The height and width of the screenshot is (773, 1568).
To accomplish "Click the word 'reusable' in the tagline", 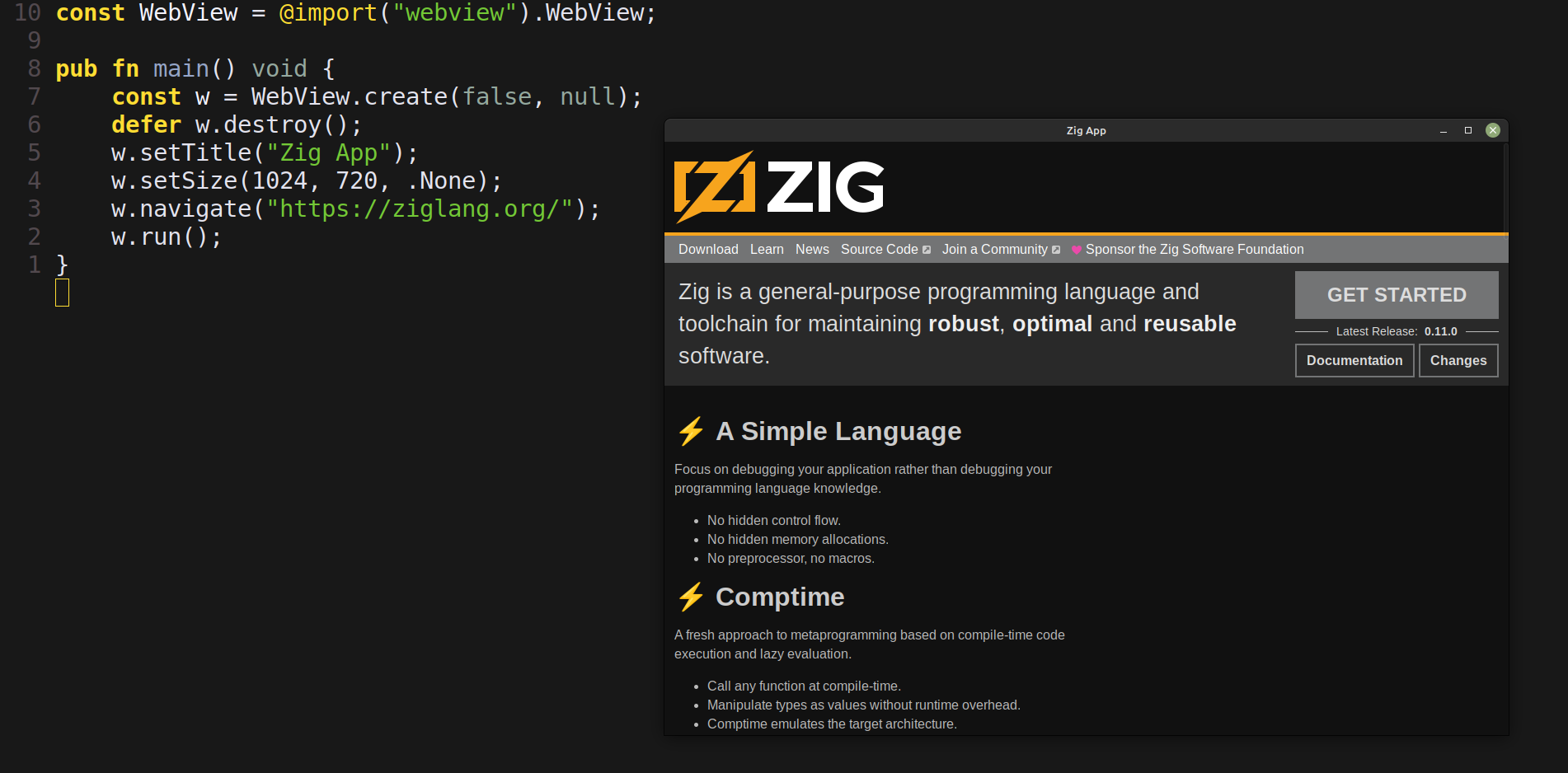I will coord(1190,324).
